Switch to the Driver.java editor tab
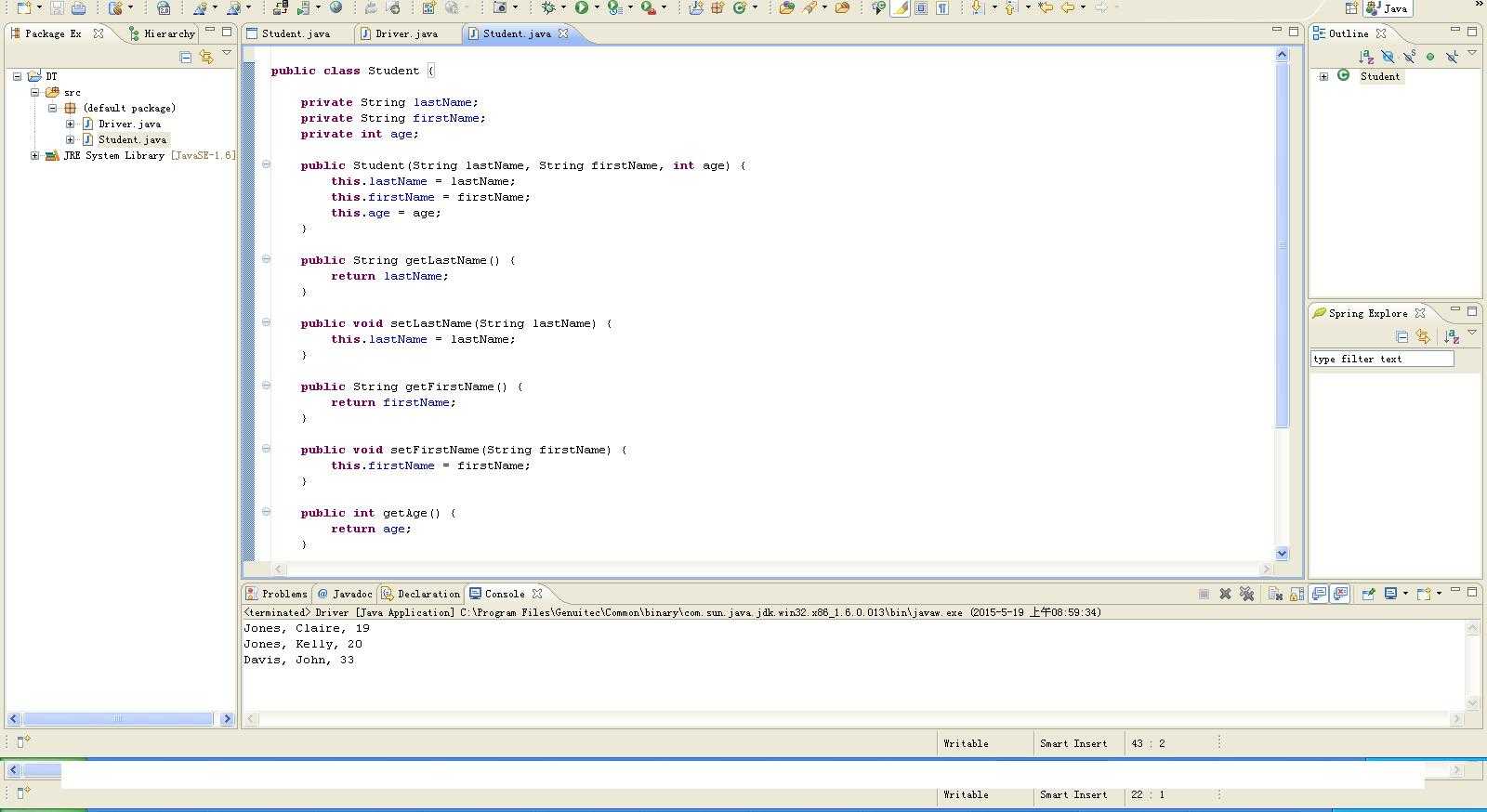The height and width of the screenshot is (812, 1487). pos(406,33)
